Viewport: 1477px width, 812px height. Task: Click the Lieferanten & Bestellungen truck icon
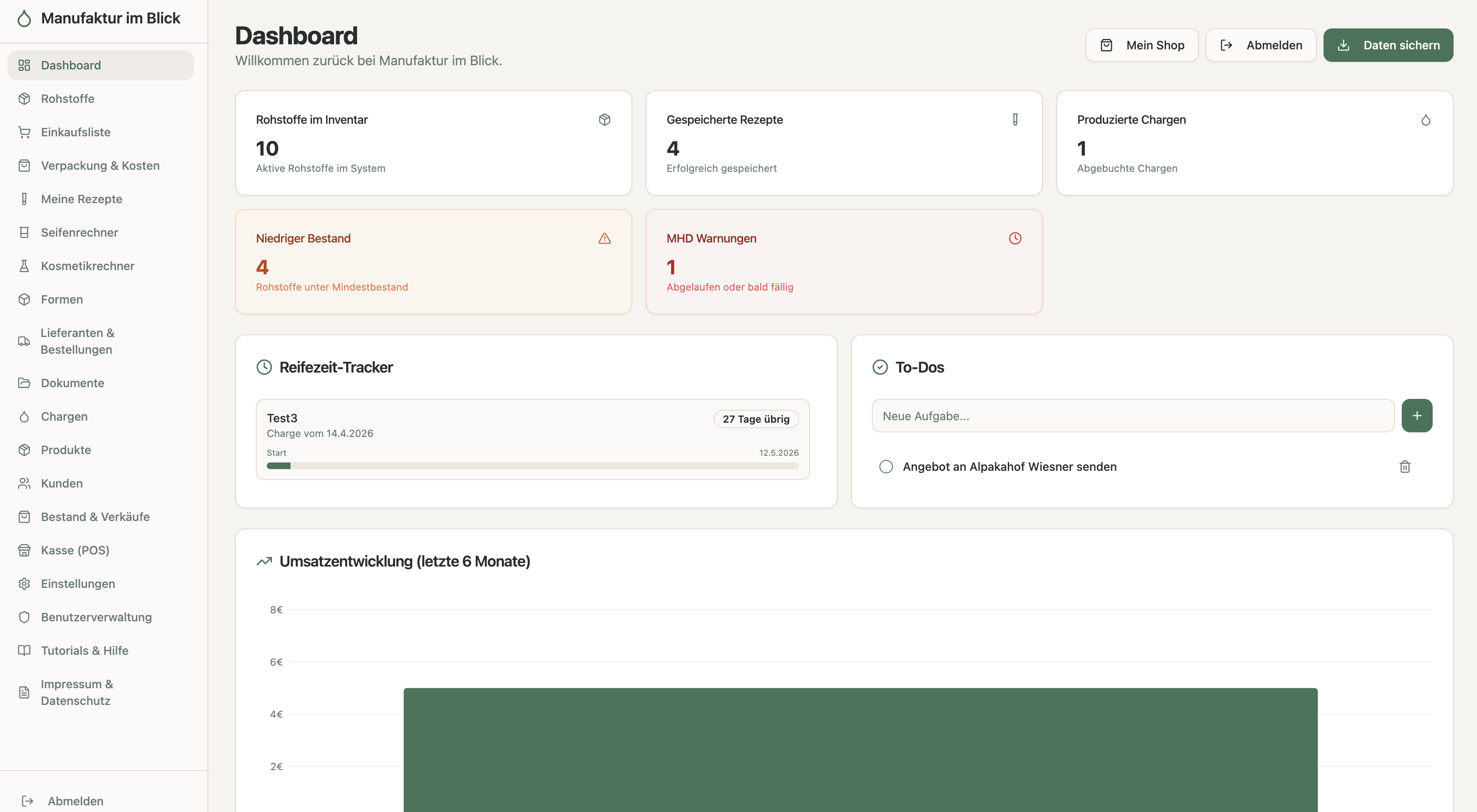click(x=24, y=341)
